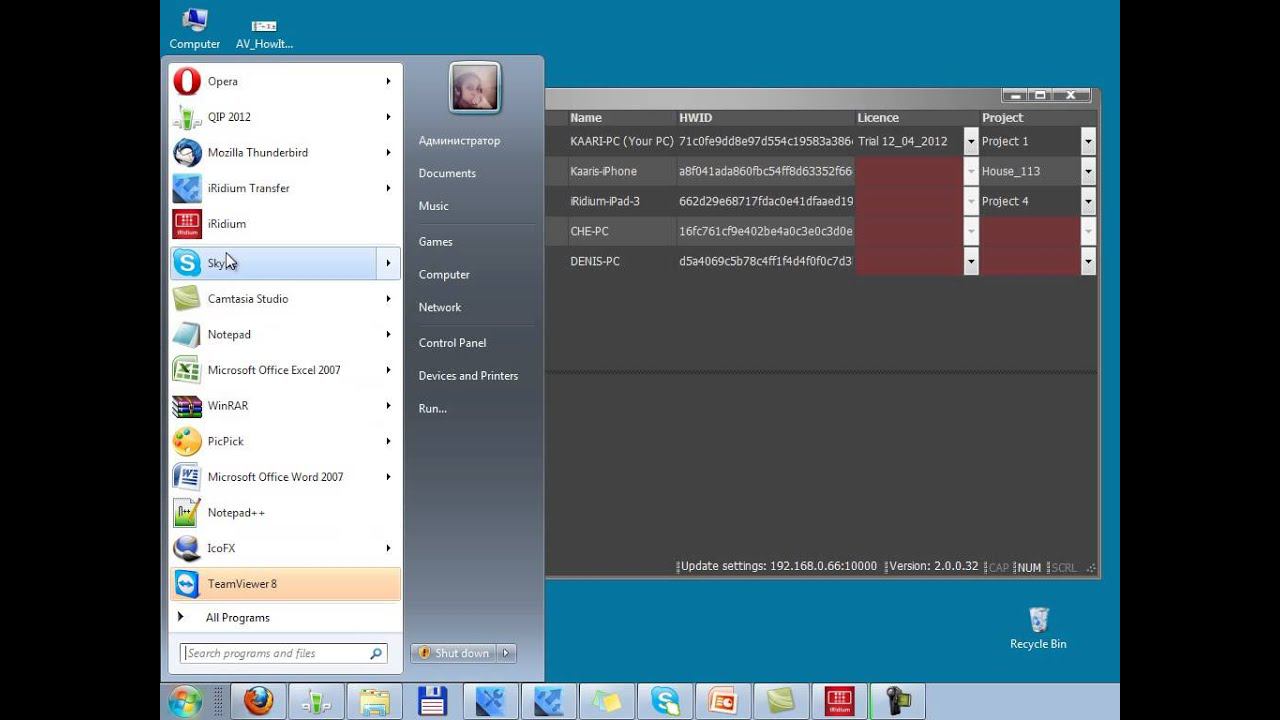Image resolution: width=1280 pixels, height=720 pixels.
Task: Click the Windows Start orb
Action: 186,702
